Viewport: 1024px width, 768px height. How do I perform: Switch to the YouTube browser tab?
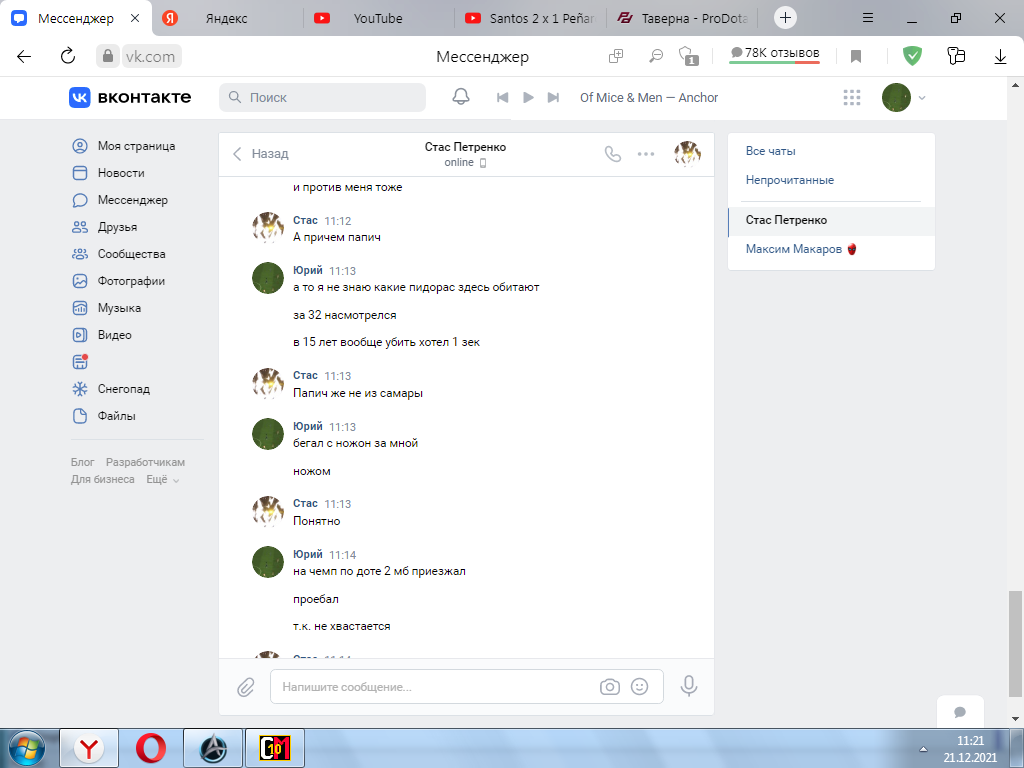coord(377,18)
